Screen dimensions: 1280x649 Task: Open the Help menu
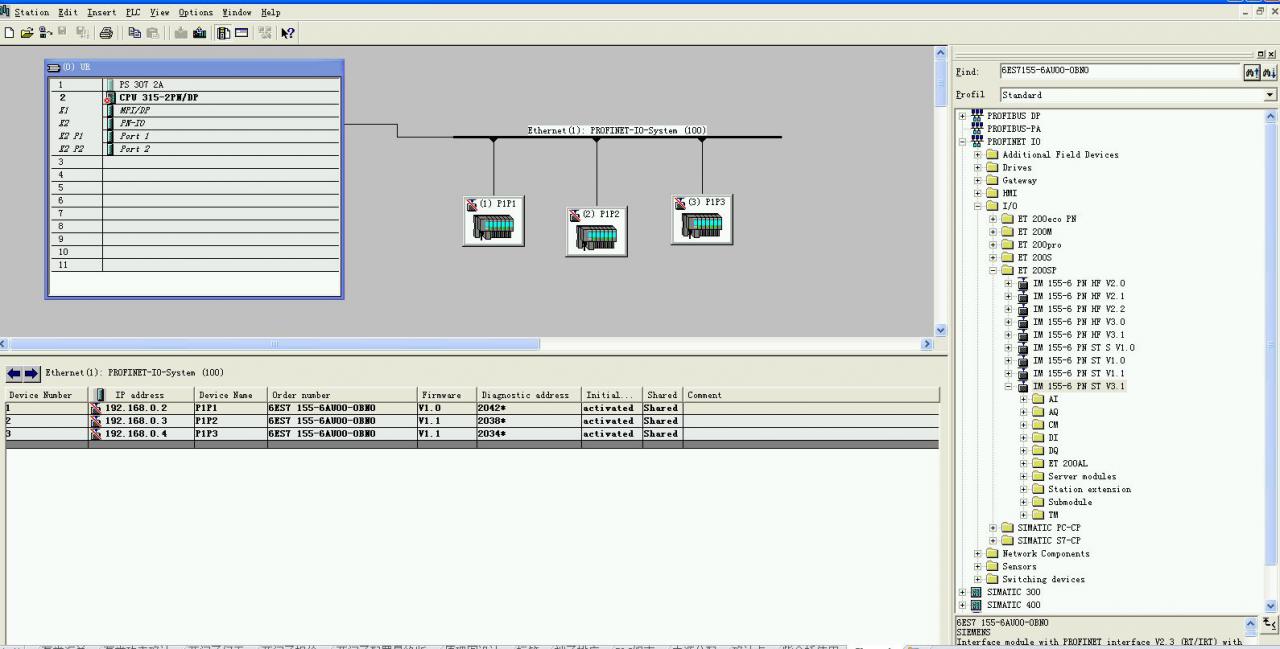tap(270, 12)
